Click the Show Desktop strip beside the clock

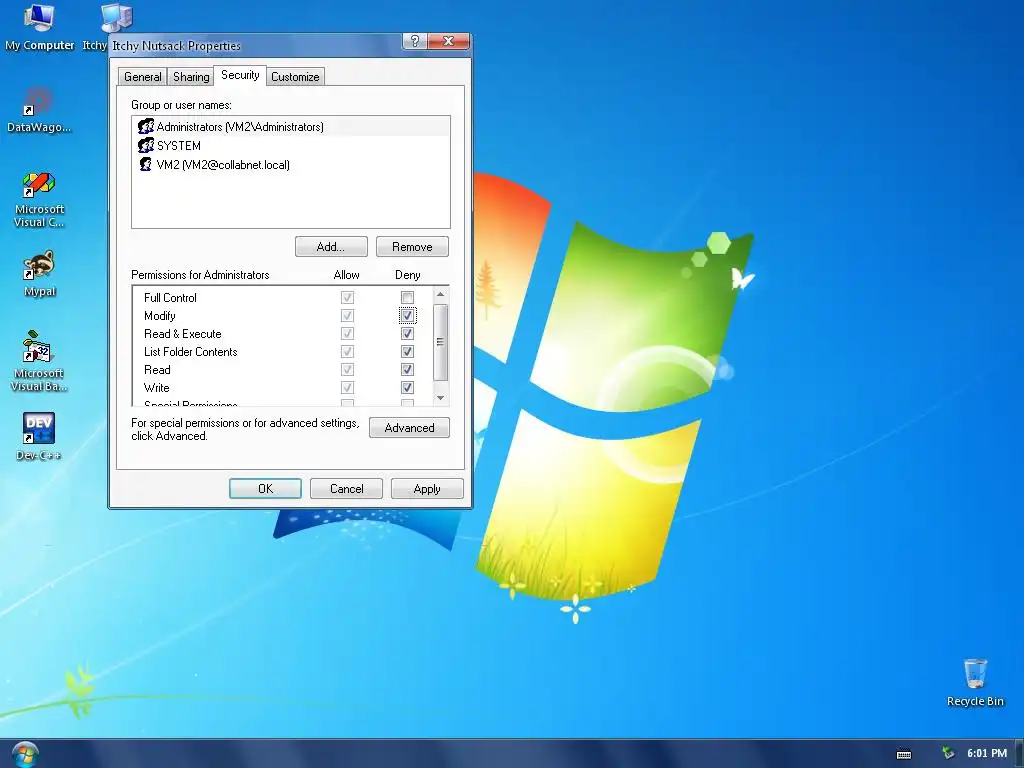(x=1019, y=754)
